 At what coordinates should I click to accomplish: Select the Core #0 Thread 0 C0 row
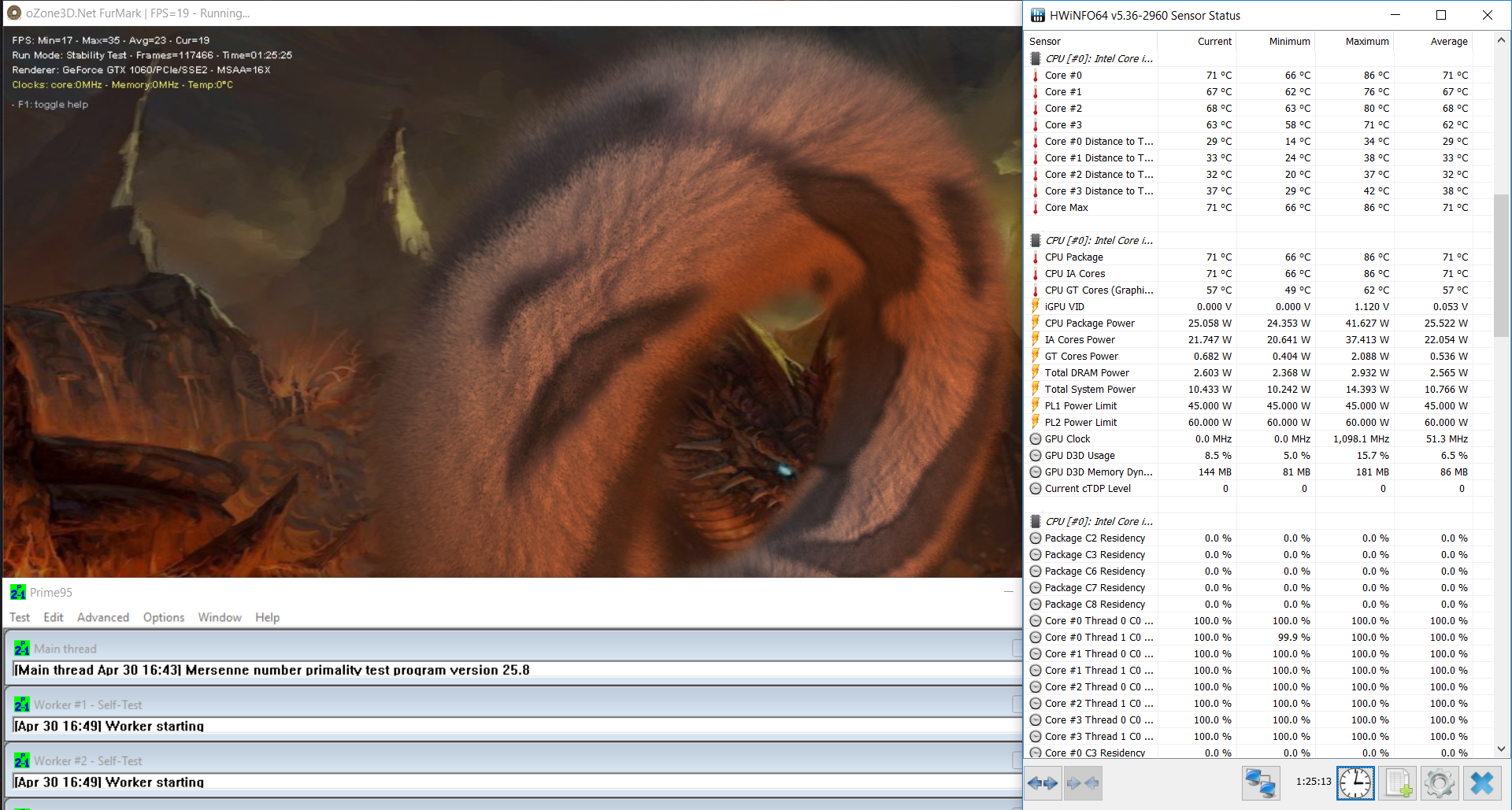coord(1249,621)
